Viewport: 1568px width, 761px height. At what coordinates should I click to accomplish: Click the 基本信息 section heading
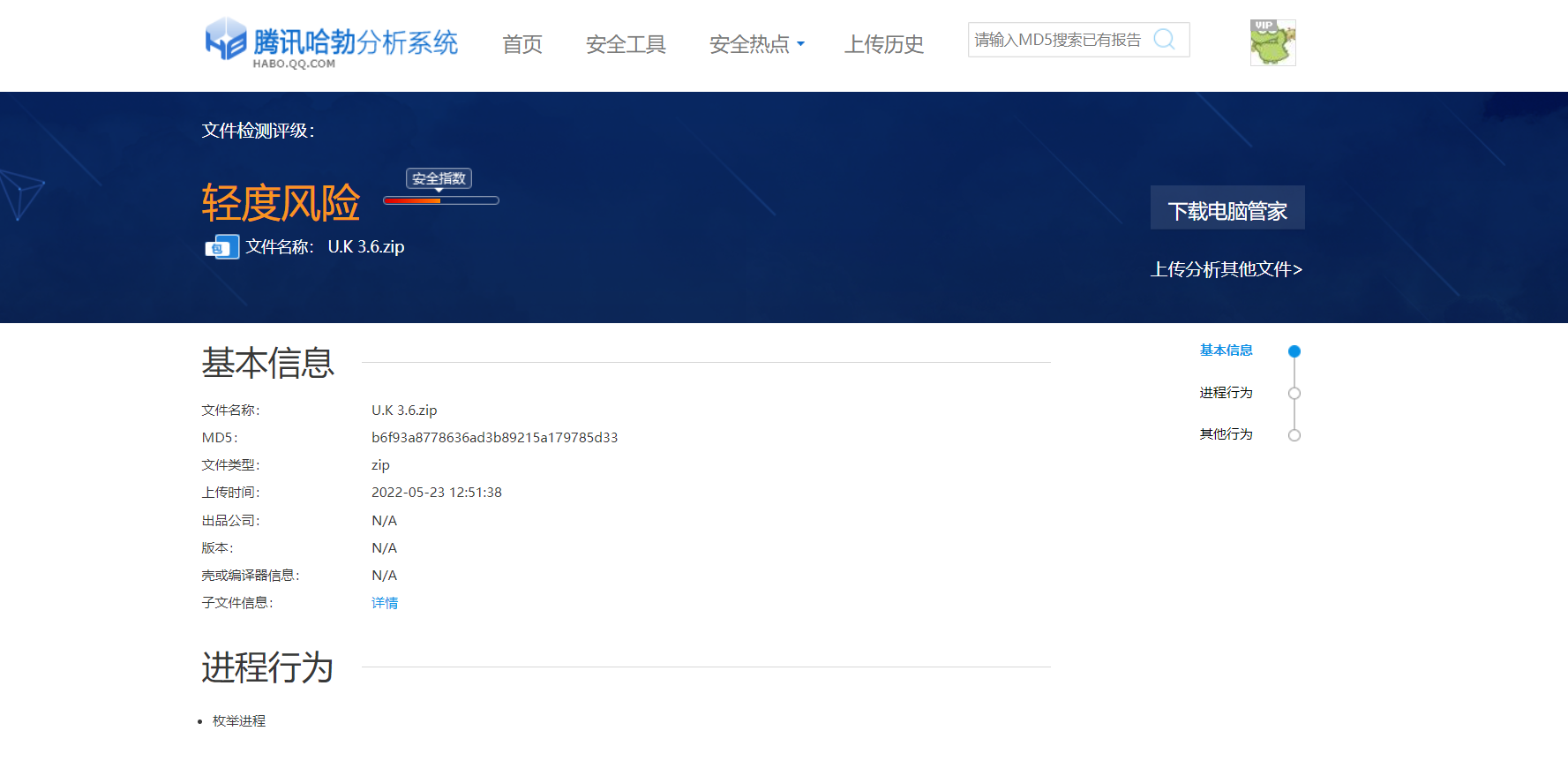point(267,363)
